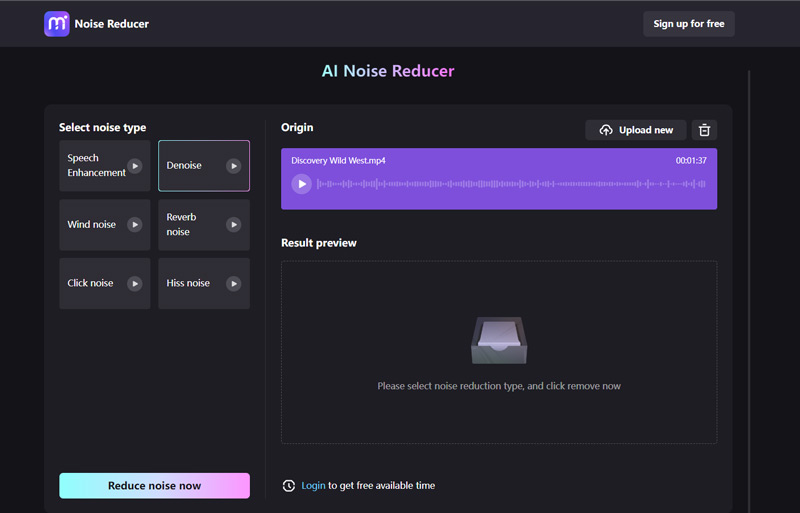Play the Denoise sample preview

234,166
